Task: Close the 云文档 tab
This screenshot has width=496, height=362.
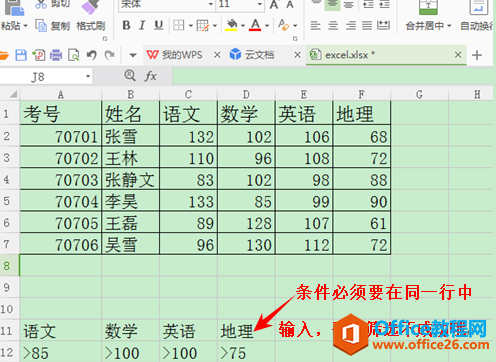Action: point(297,55)
